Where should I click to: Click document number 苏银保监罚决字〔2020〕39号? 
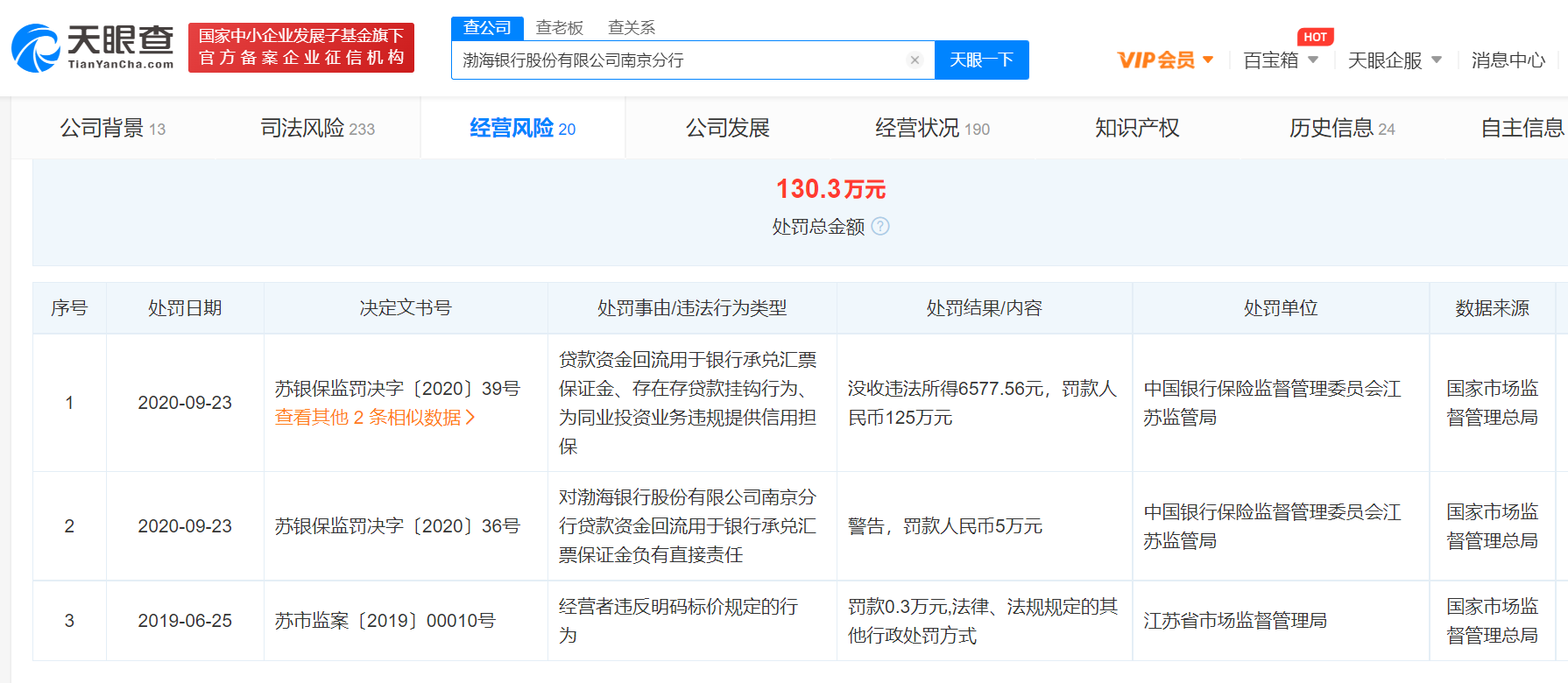click(397, 389)
